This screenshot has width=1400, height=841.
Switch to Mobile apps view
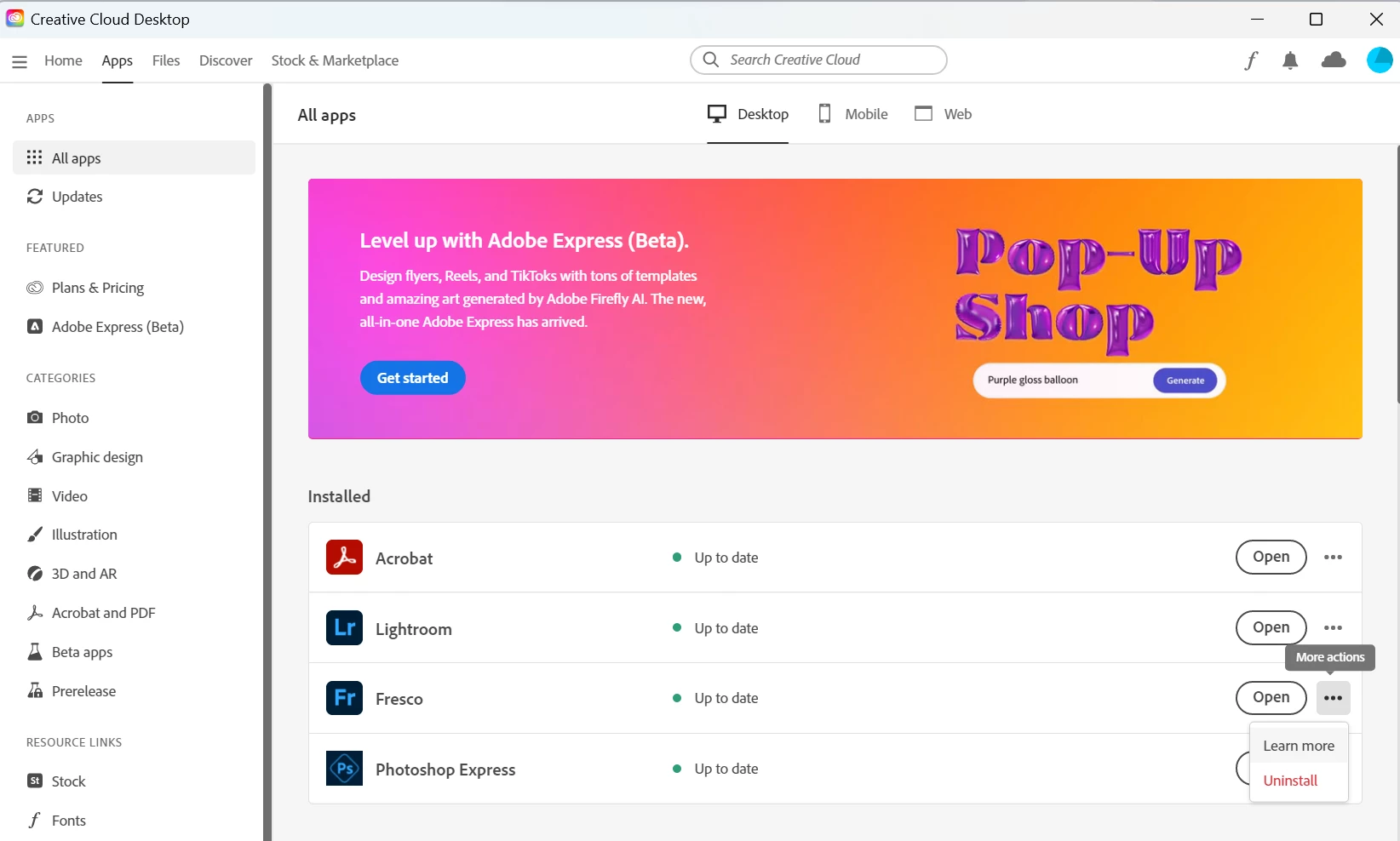pos(852,114)
